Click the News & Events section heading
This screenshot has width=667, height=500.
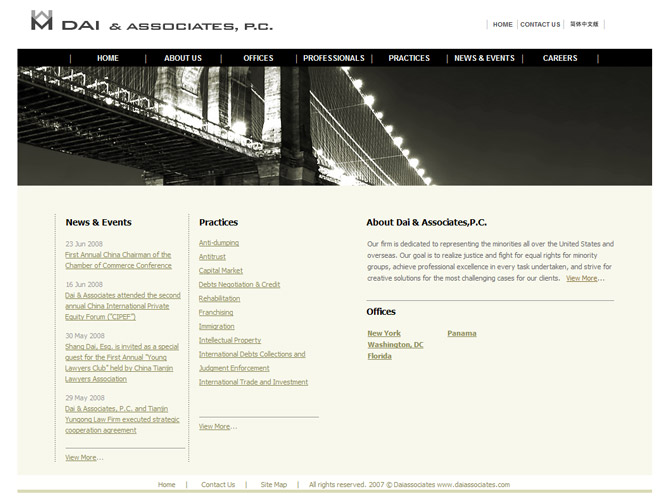(98, 222)
